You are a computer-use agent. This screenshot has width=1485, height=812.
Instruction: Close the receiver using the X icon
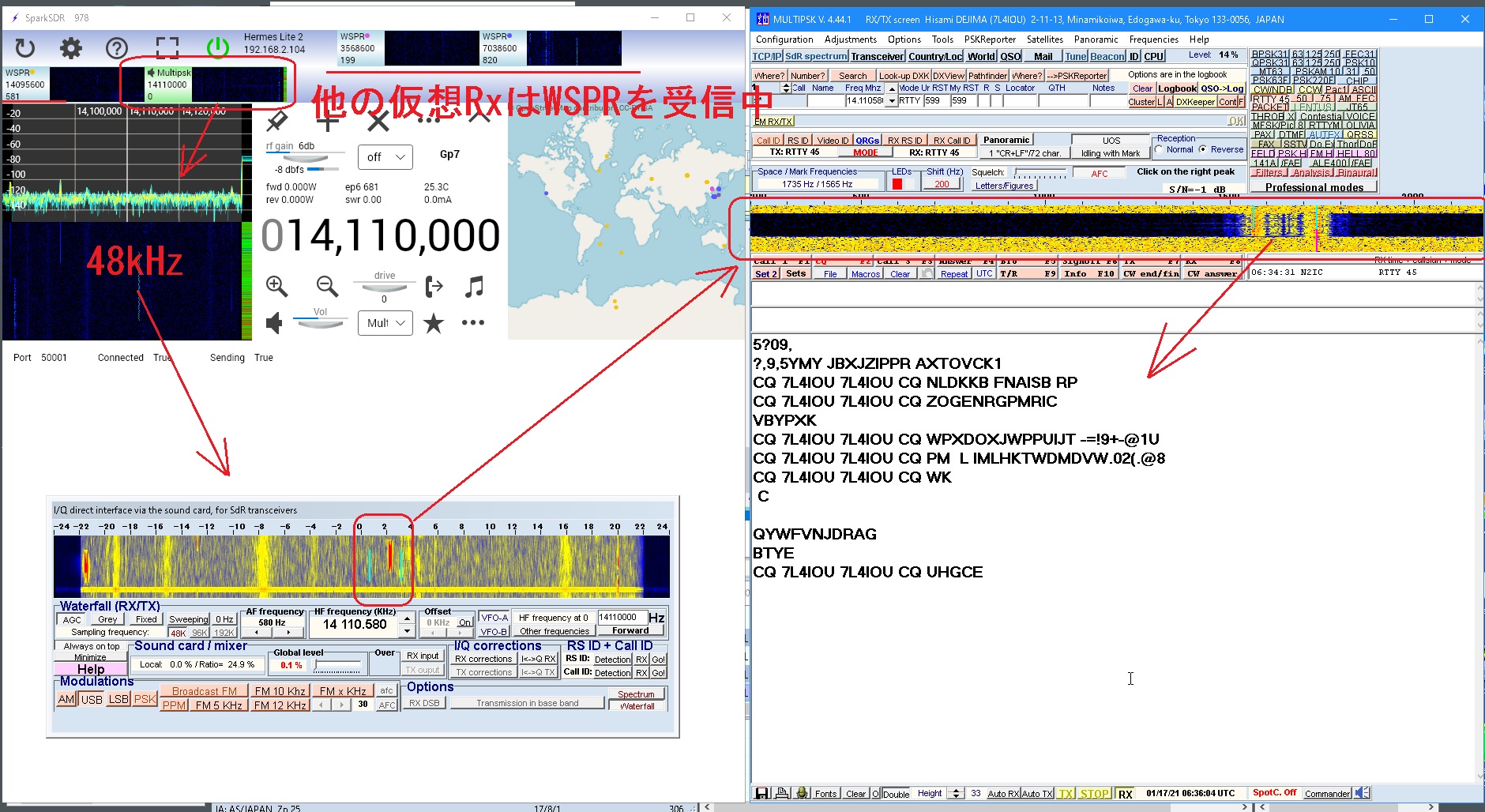(380, 120)
